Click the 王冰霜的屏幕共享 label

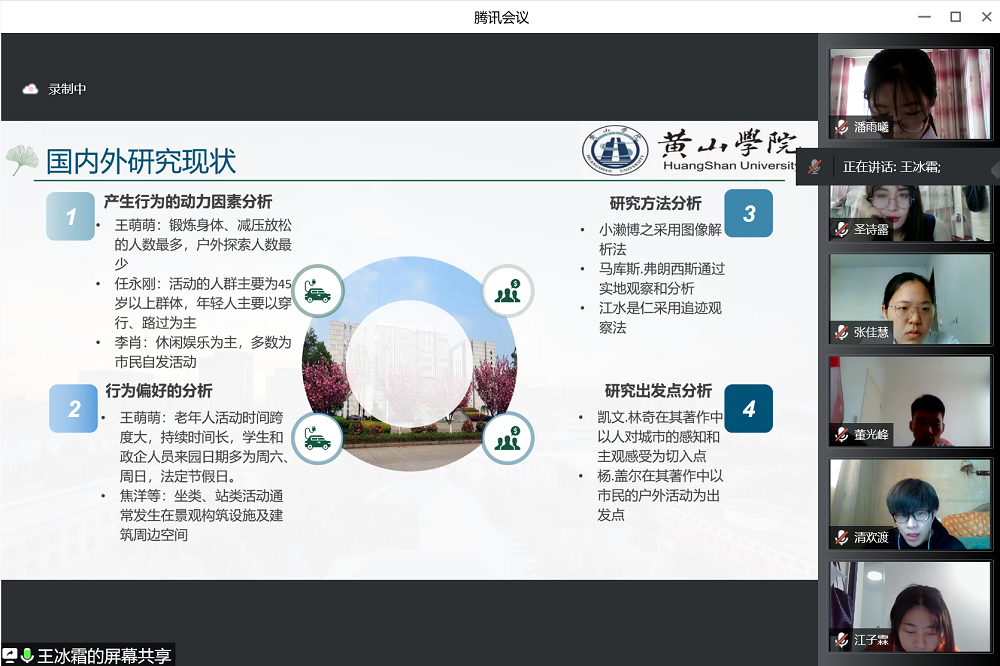[x=104, y=656]
